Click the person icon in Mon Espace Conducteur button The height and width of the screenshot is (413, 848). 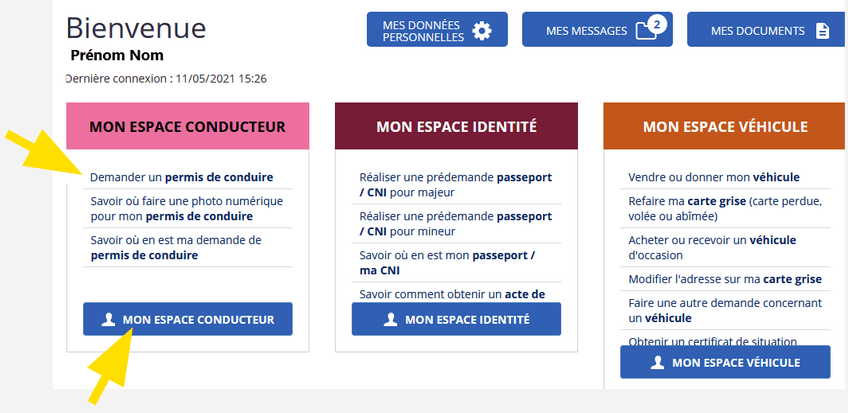tap(108, 319)
